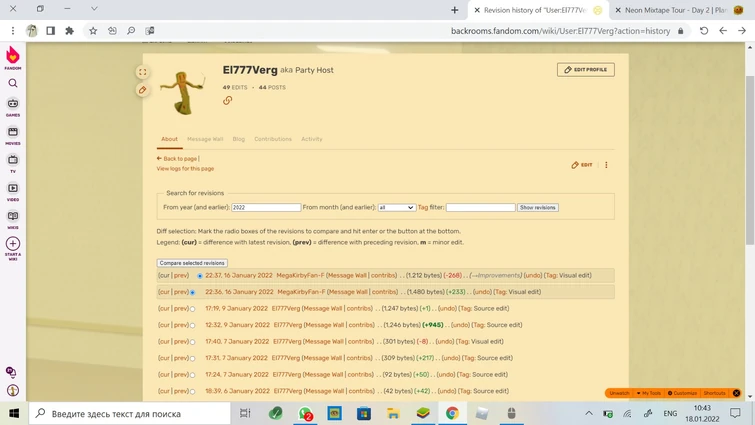This screenshot has width=755, height=425.
Task: Click the Edit link with pencil
Action: (x=582, y=165)
